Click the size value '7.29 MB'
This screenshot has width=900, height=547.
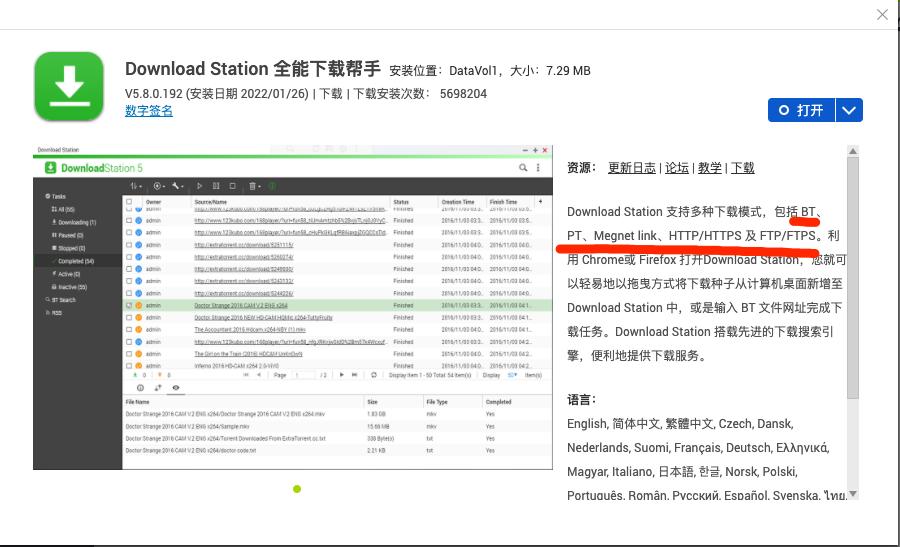[568, 71]
